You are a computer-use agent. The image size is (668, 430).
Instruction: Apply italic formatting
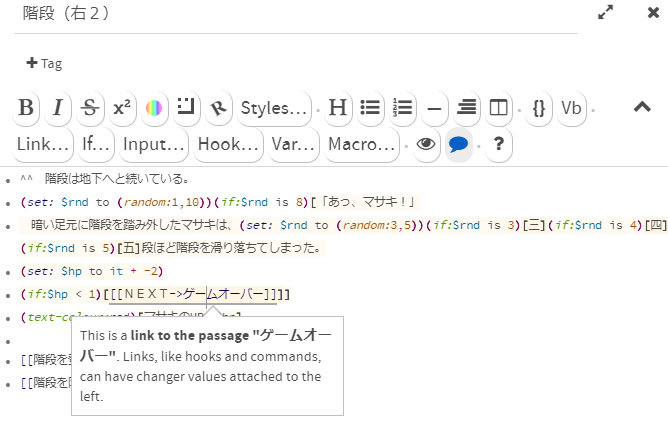58,108
